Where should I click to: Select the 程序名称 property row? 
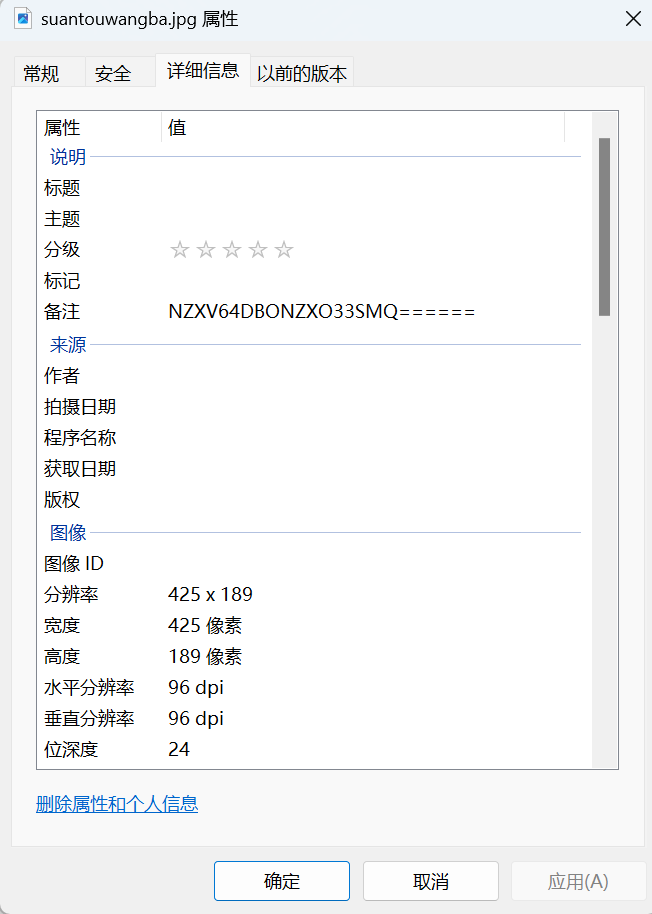[312, 437]
